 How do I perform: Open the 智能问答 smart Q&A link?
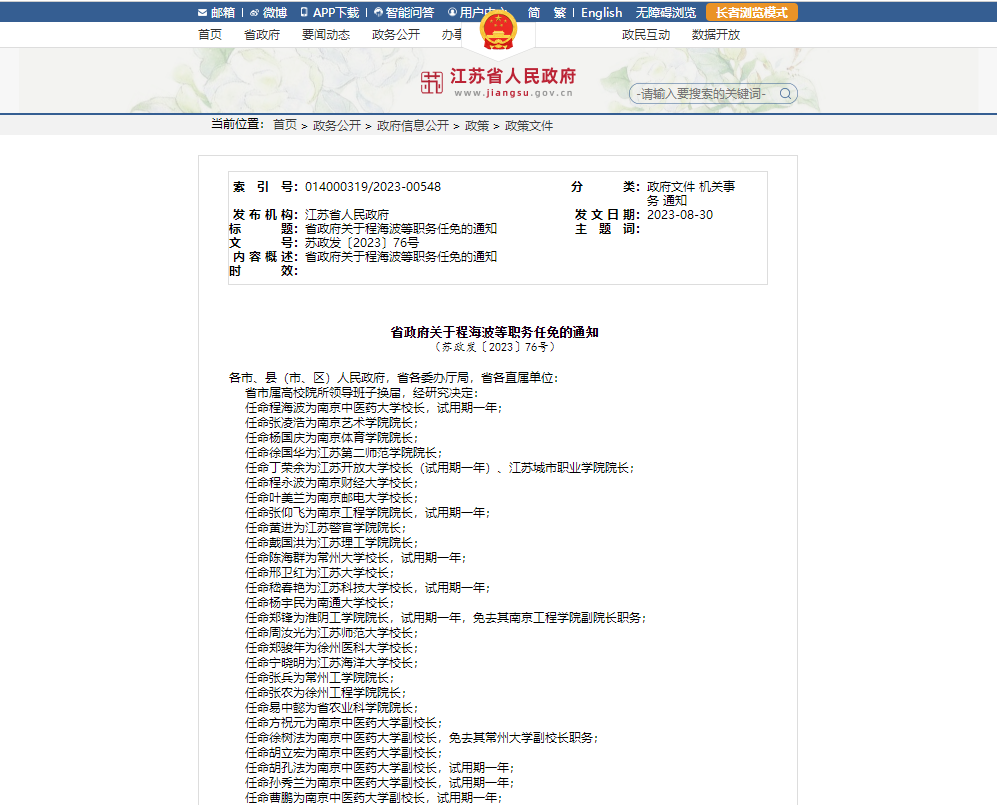(x=404, y=13)
